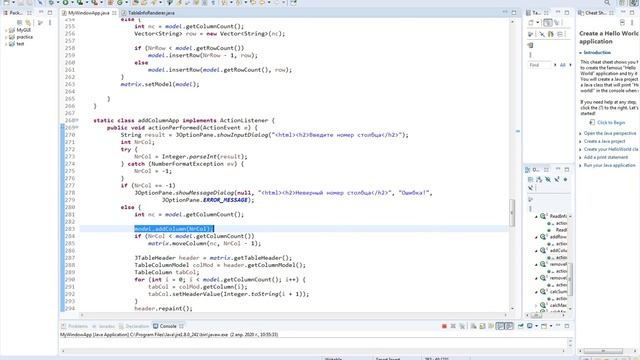Click editor scrollbar down arrow
This screenshot has width=640, height=360.
coord(512,309)
